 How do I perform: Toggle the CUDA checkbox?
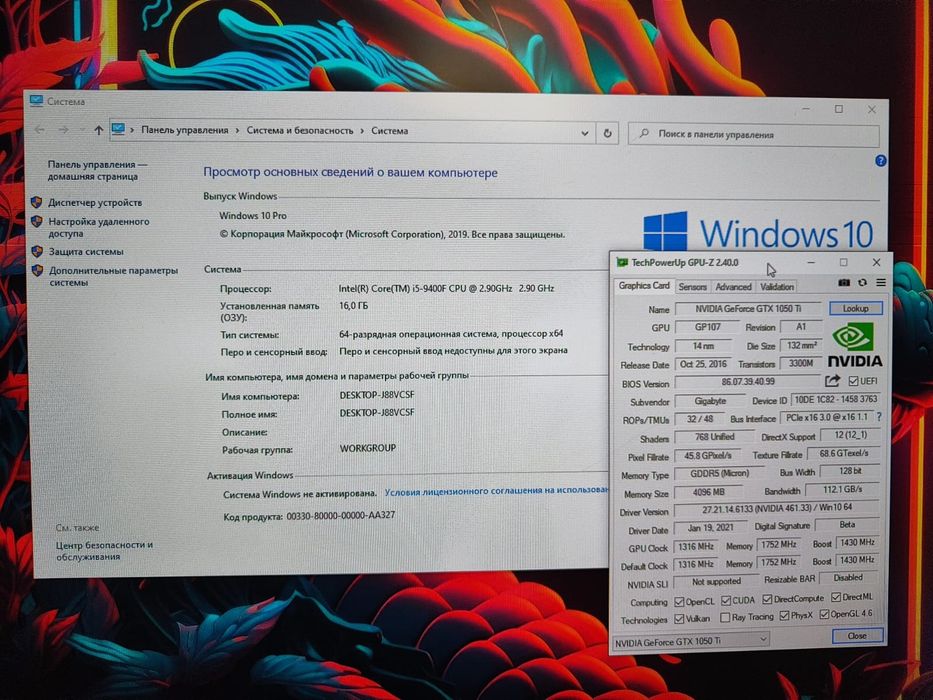[725, 601]
